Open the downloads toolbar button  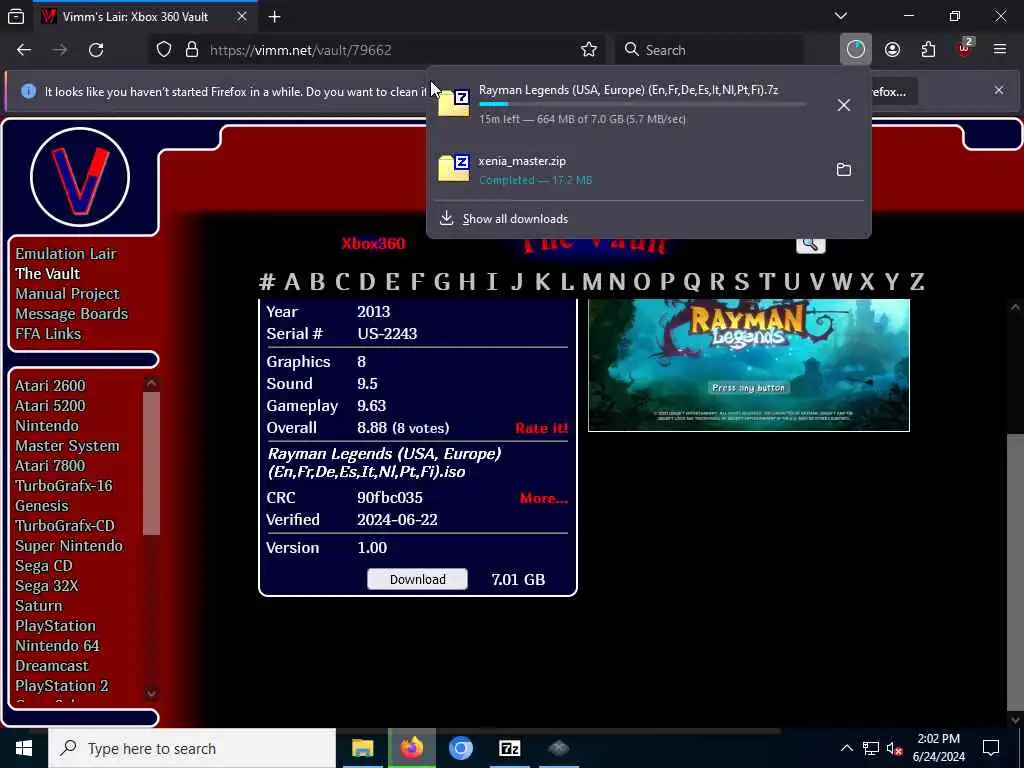point(856,50)
